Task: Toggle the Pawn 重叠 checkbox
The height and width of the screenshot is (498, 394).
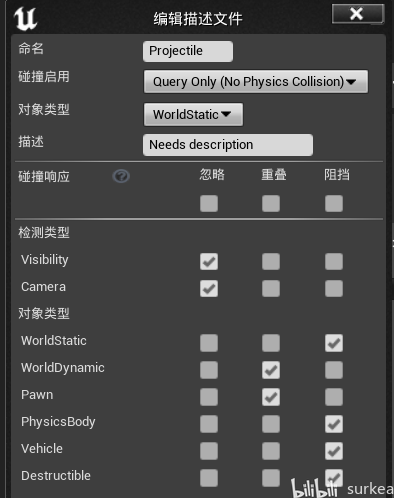Action: pos(271,397)
